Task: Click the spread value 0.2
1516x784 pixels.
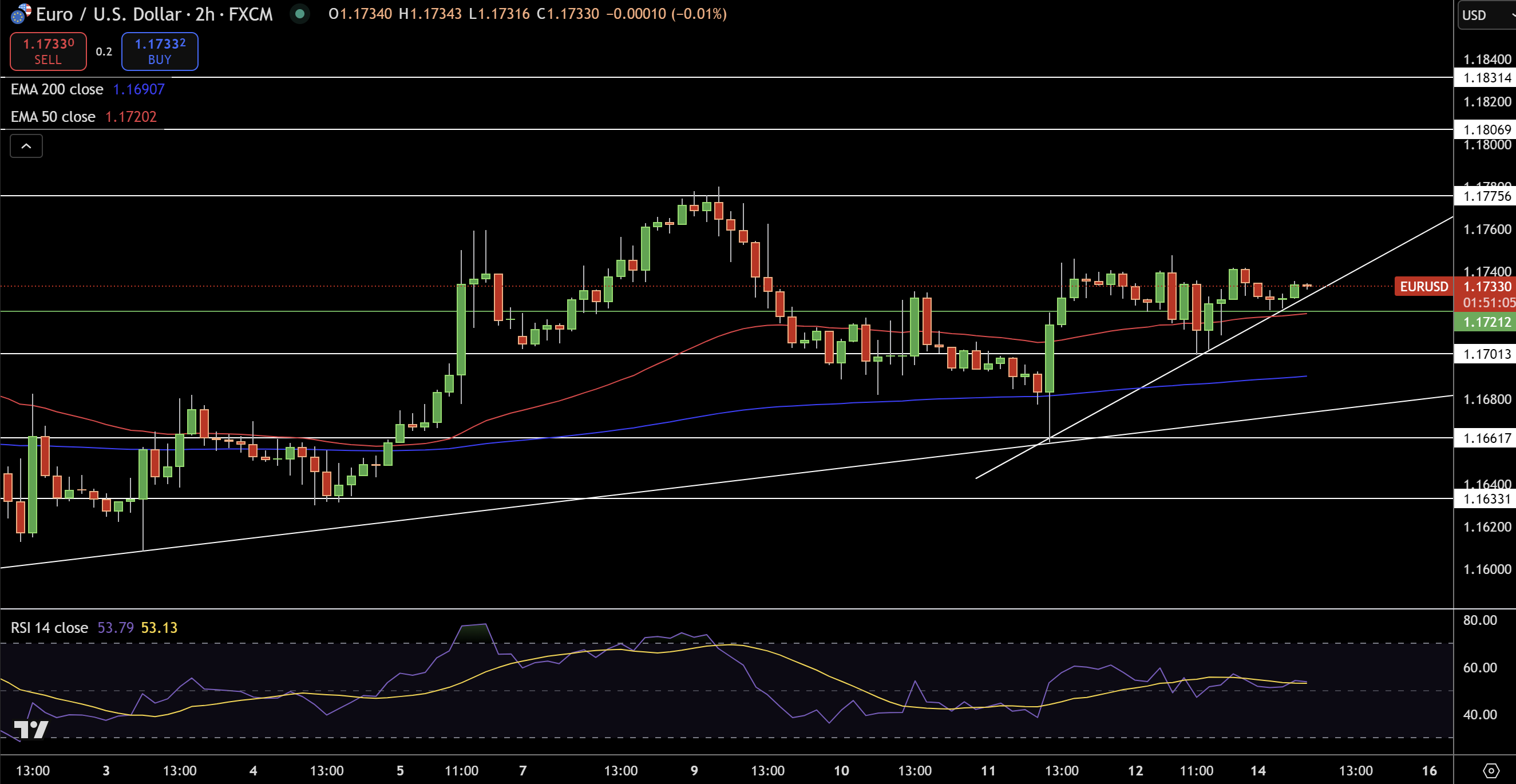Action: coord(104,52)
